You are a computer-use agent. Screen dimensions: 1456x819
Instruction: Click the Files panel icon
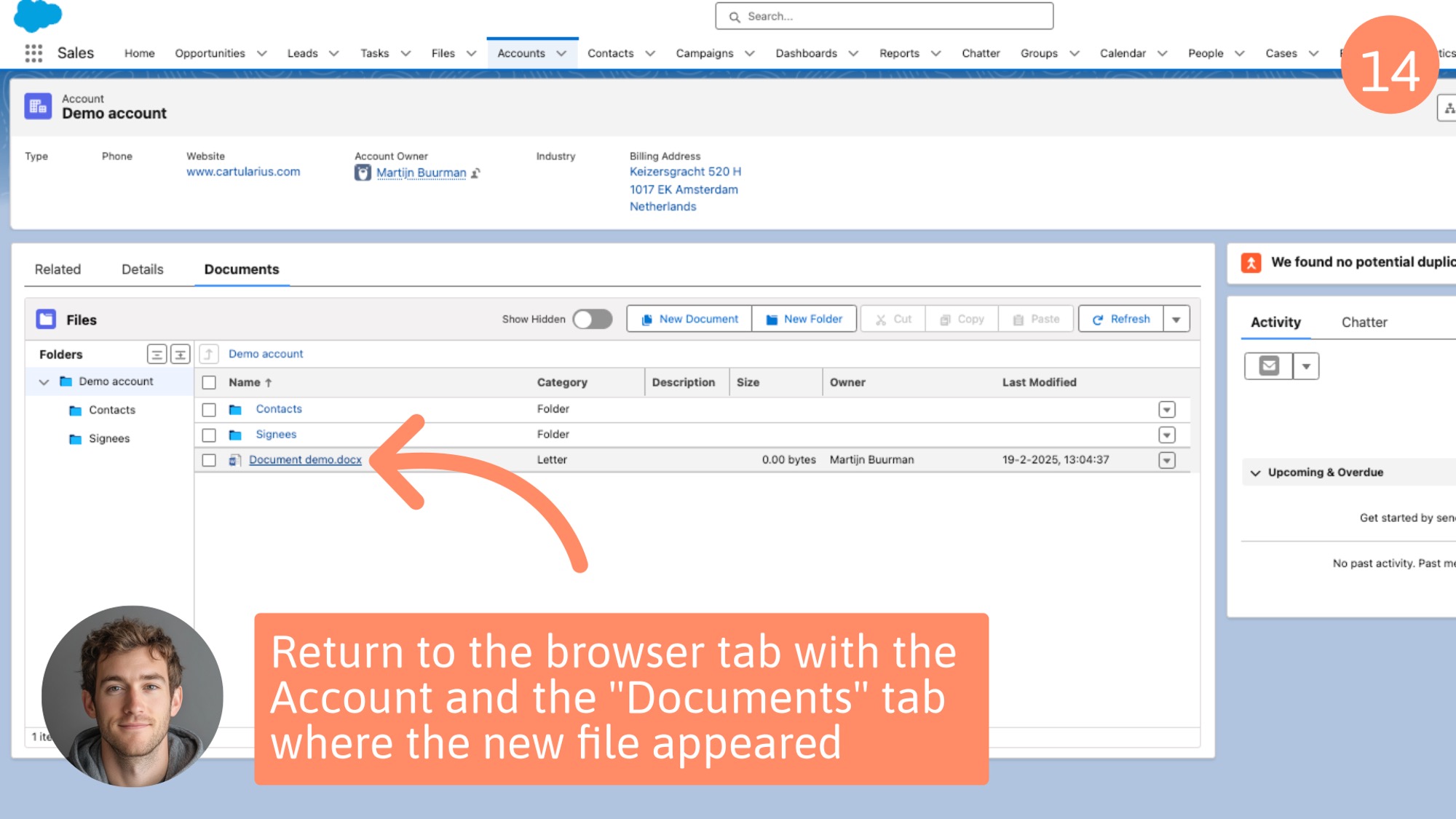pos(47,319)
